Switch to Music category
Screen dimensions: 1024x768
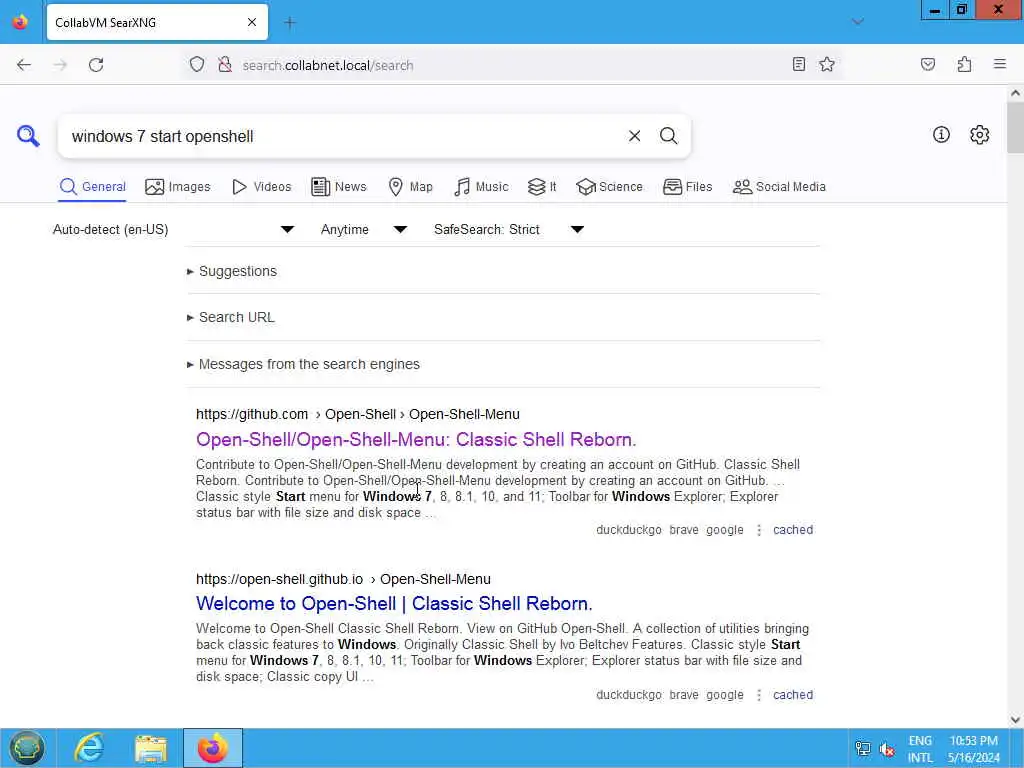pyautogui.click(x=481, y=187)
